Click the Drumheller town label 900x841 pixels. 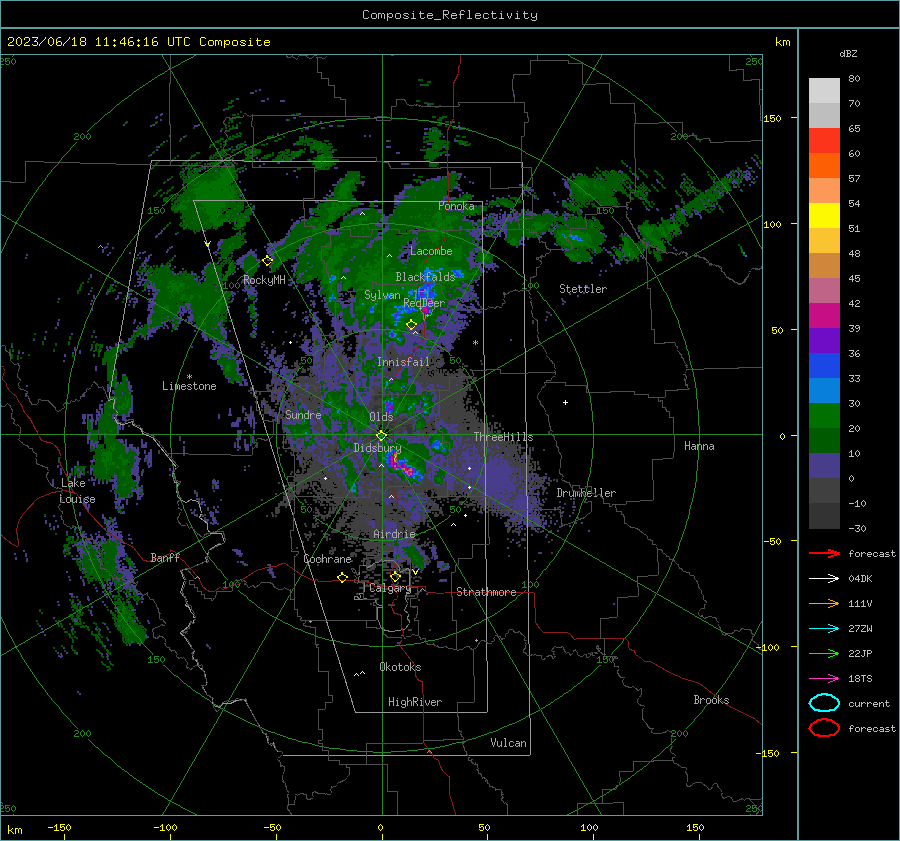[x=586, y=493]
